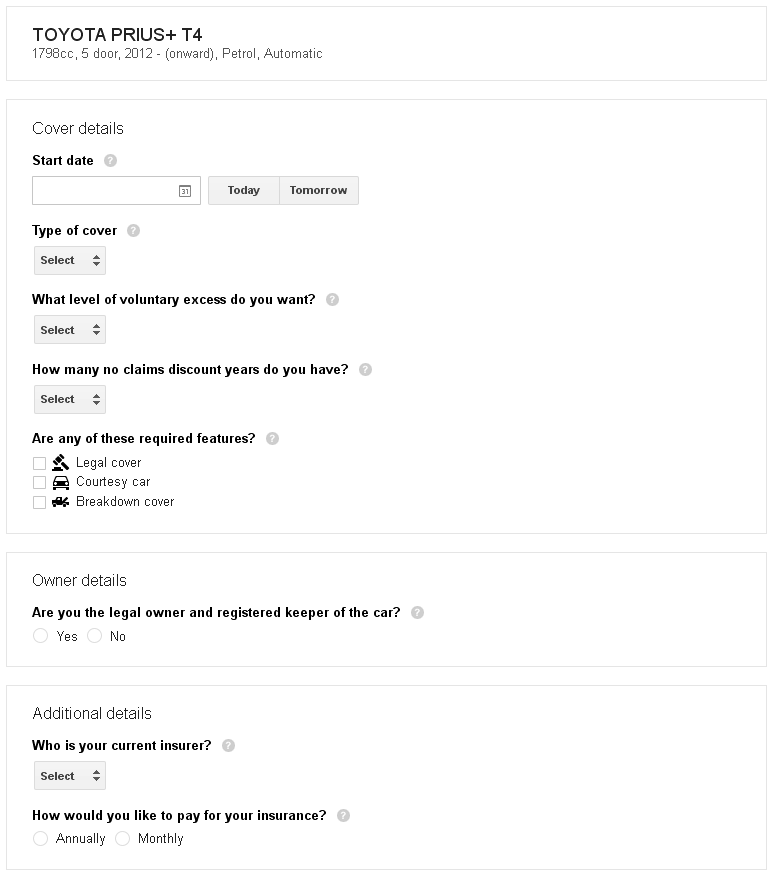Show help about paying for insurance
Screen dimensions: 776x877
[344, 815]
